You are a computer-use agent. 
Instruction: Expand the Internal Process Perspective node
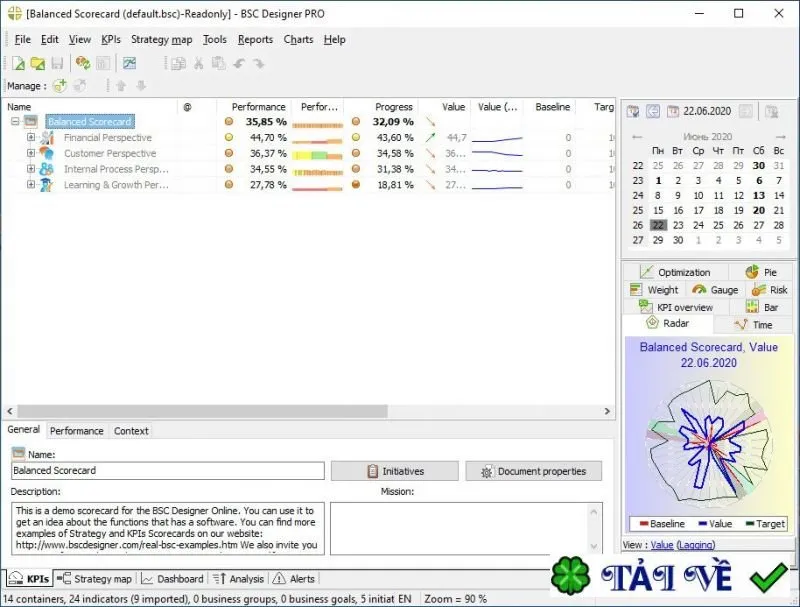click(x=31, y=169)
